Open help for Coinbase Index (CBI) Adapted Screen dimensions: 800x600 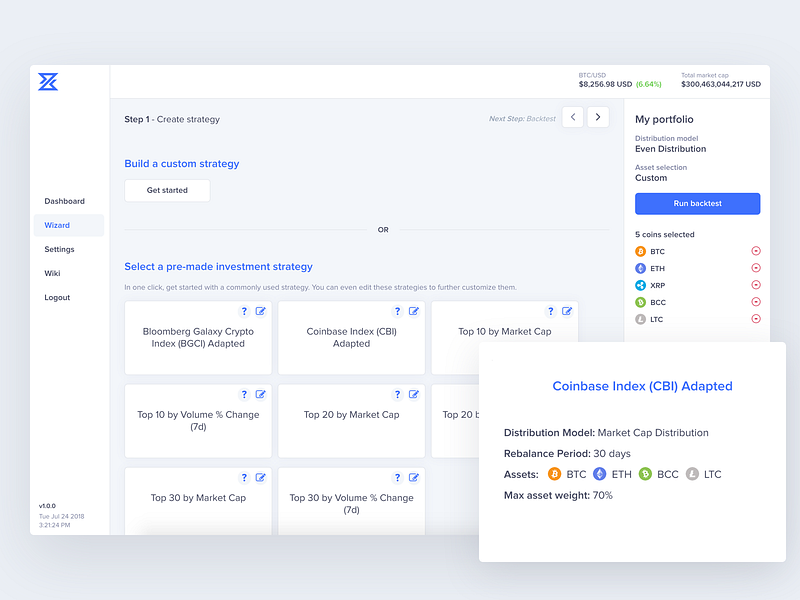click(x=397, y=311)
